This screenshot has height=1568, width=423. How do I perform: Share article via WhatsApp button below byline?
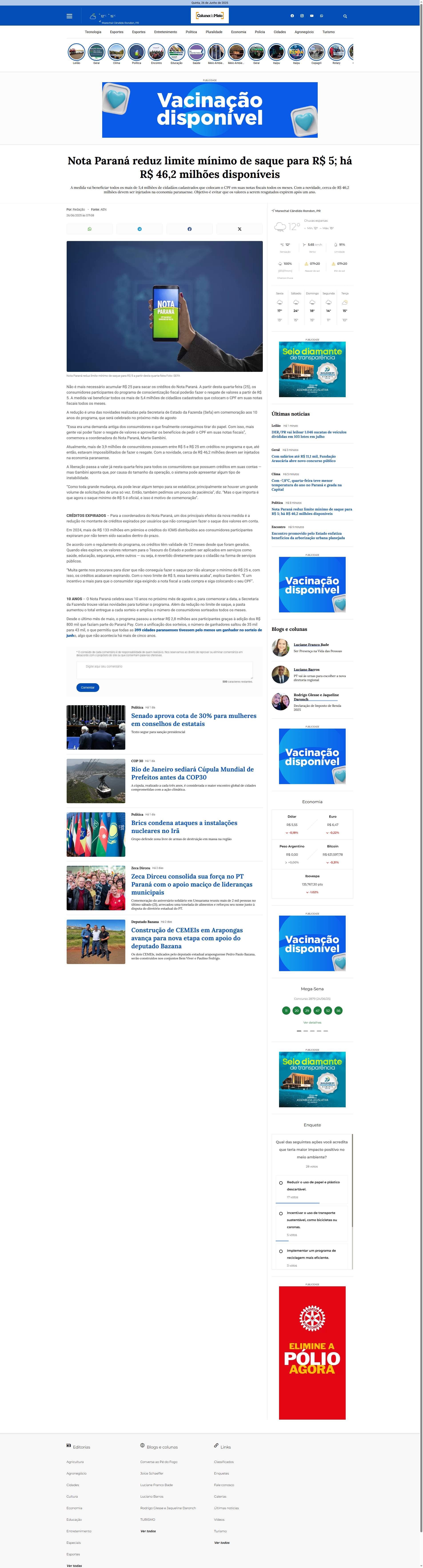click(x=90, y=229)
